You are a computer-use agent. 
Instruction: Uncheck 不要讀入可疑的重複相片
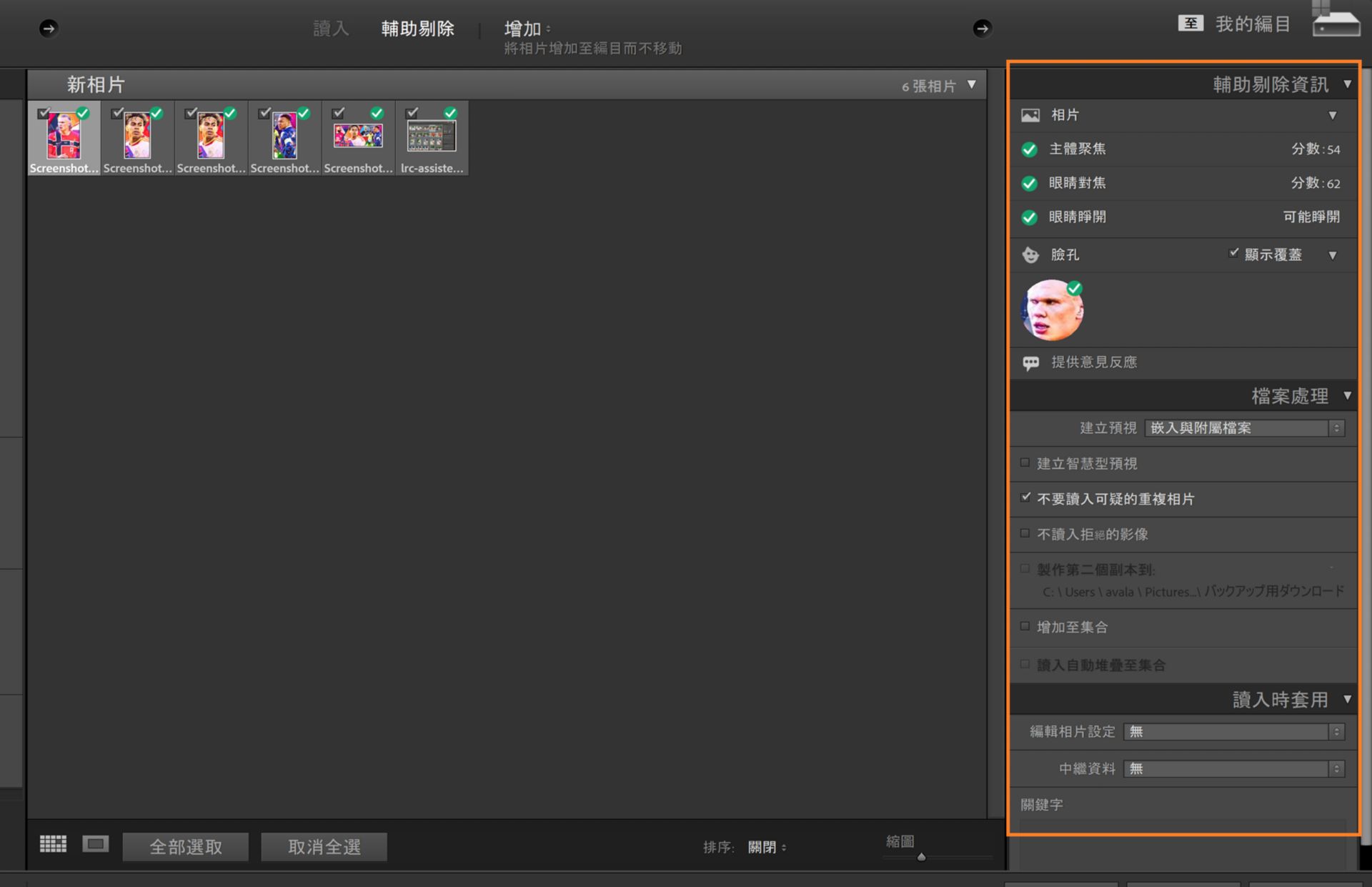tap(1025, 497)
